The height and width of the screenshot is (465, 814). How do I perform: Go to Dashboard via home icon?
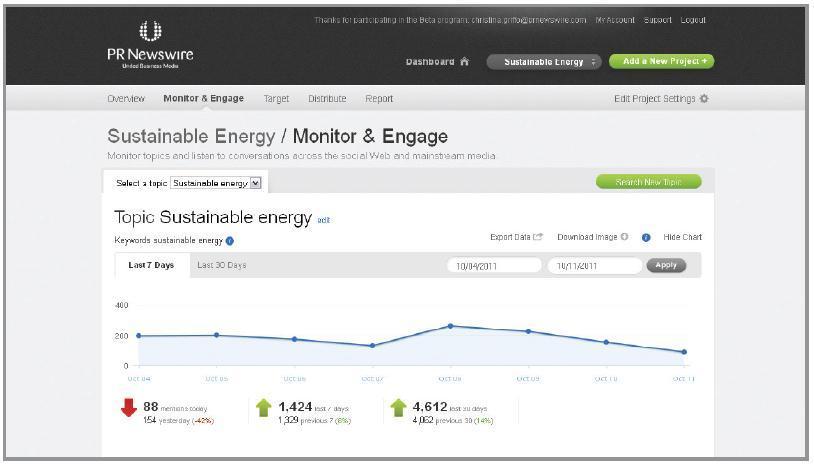(464, 62)
